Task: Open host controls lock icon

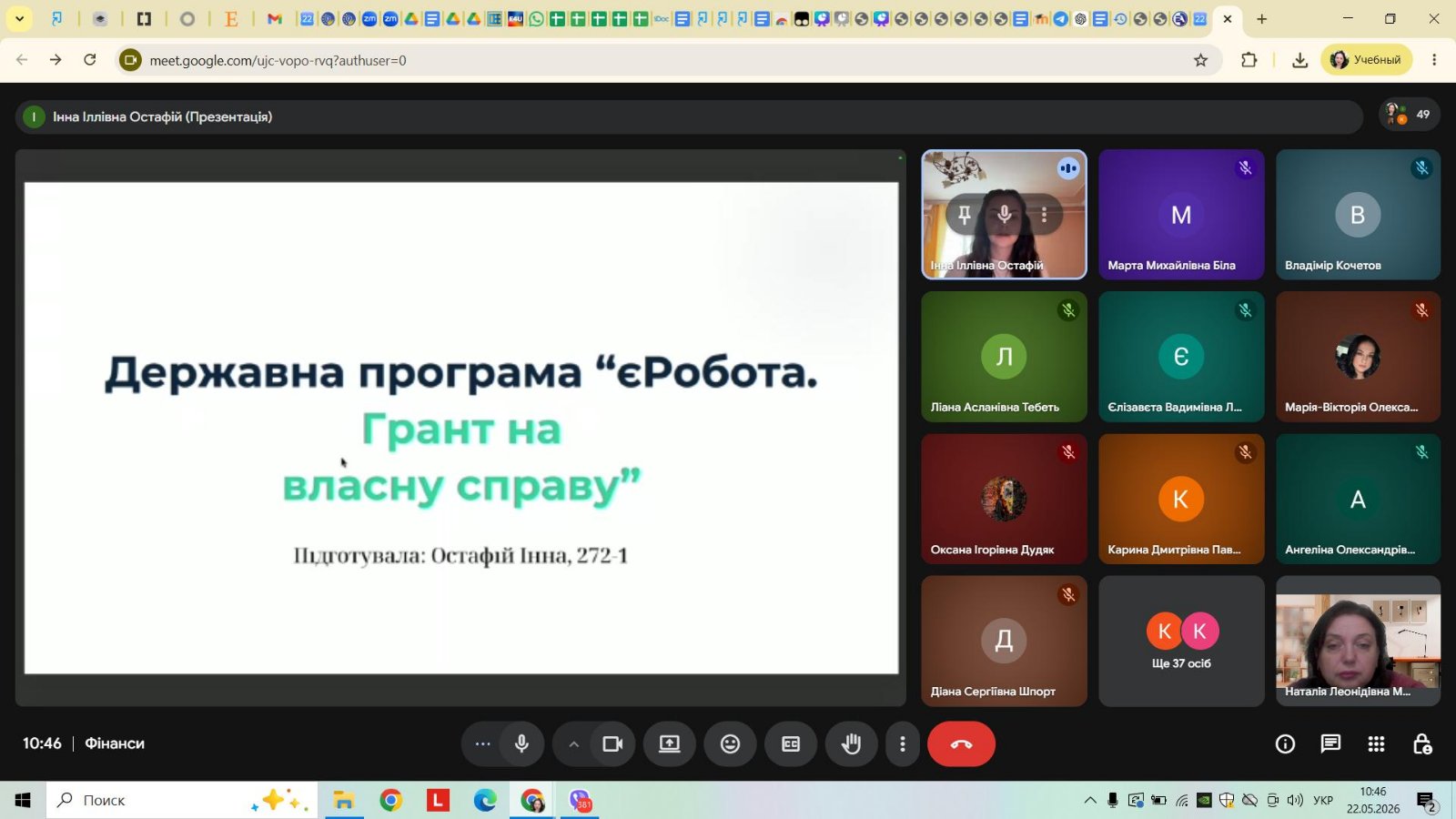Action: tap(1422, 744)
